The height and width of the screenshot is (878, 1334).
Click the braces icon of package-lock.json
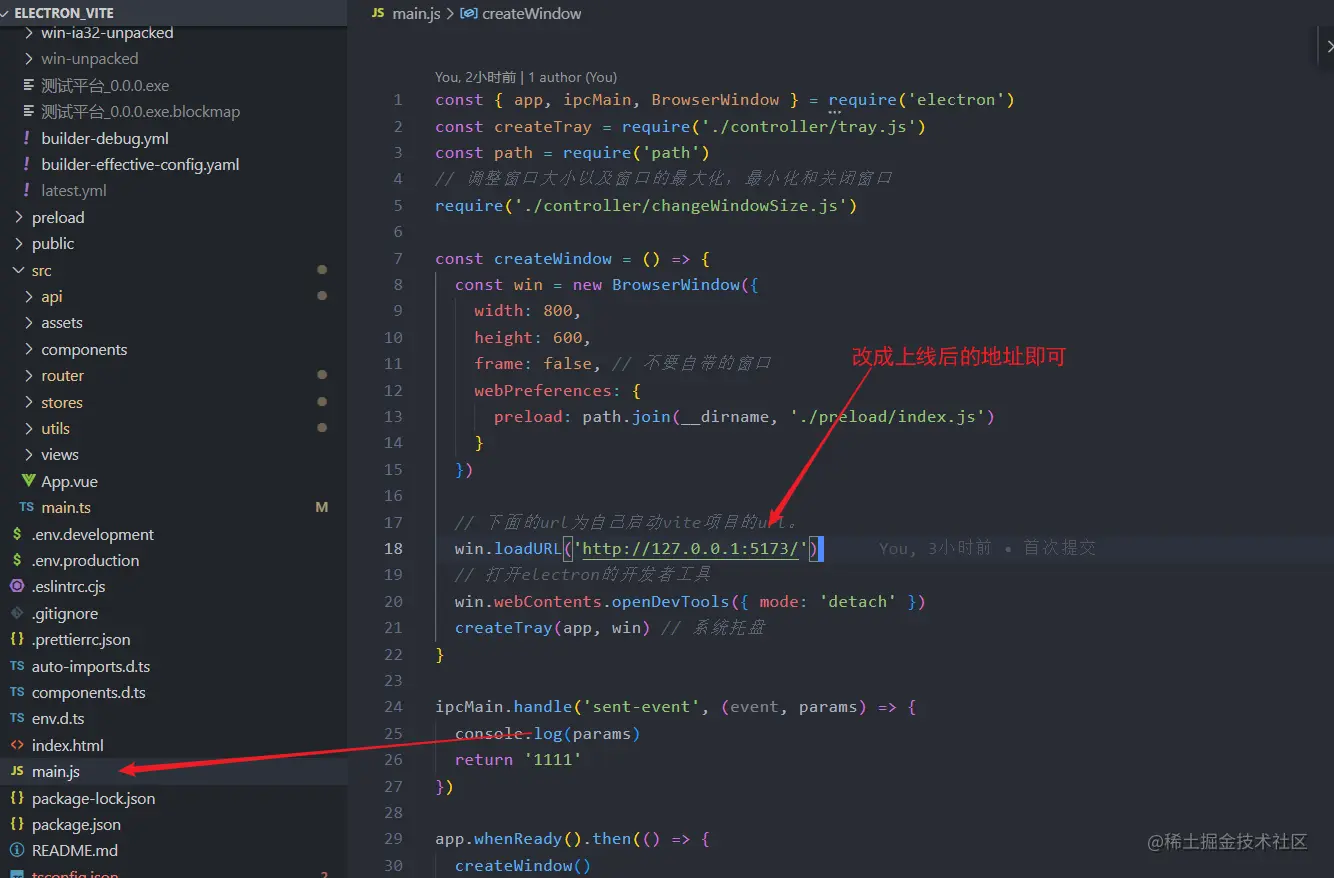pyautogui.click(x=17, y=798)
